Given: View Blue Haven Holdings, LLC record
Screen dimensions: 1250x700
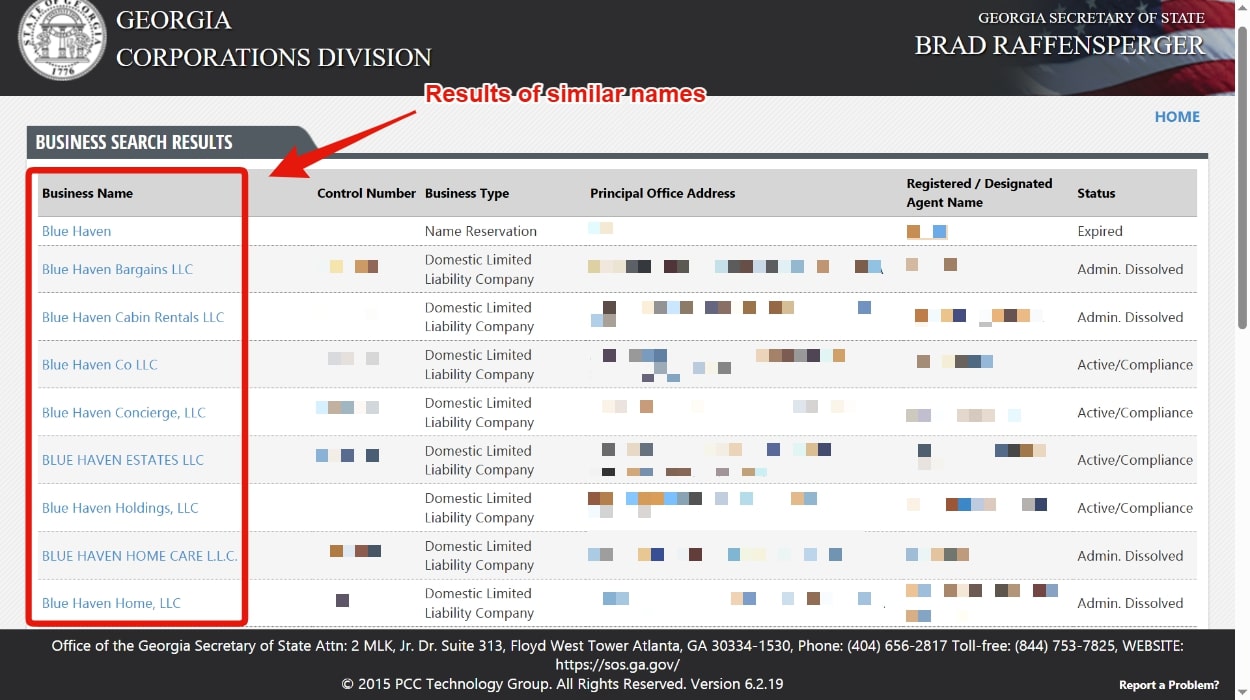Looking at the screenshot, I should point(120,508).
